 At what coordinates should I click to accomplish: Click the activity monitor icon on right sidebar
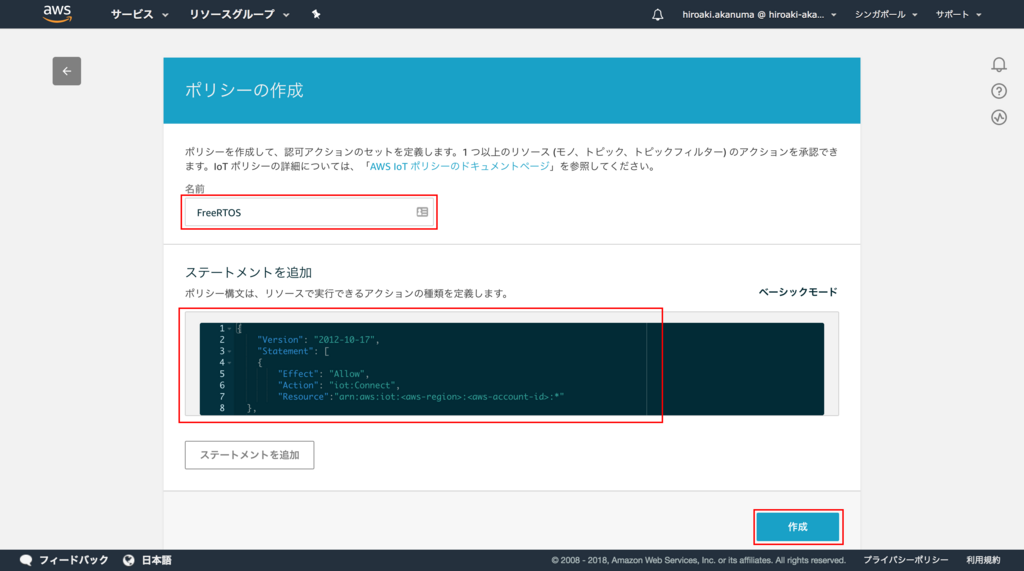pos(999,118)
